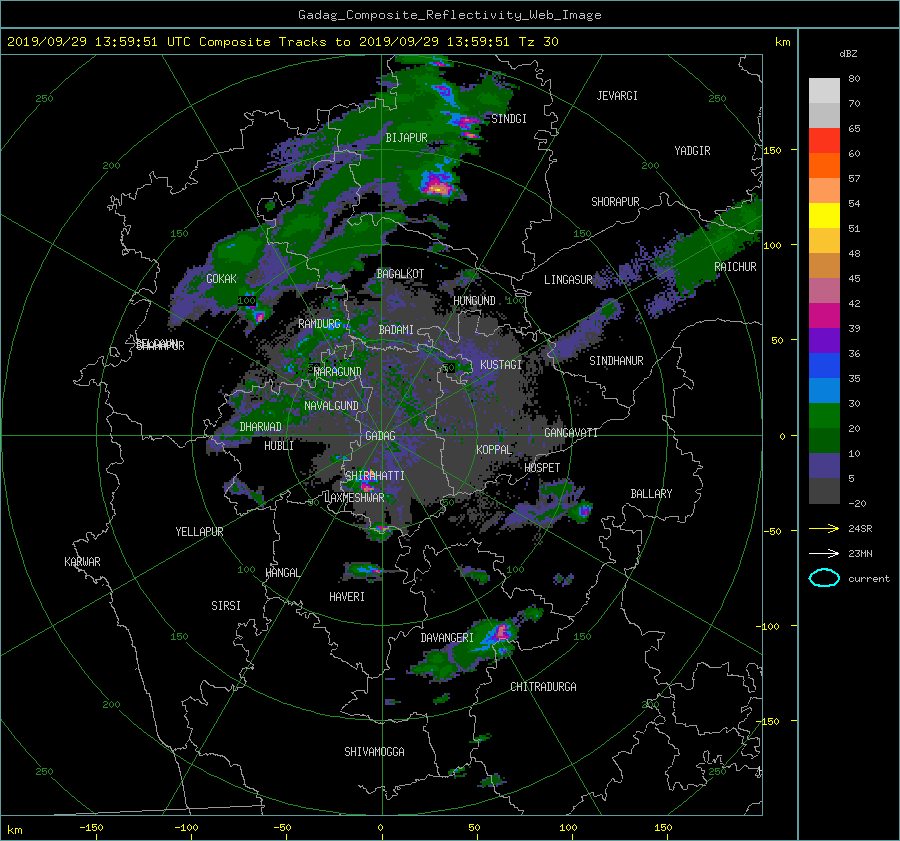The image size is (900, 841).
Task: Pick the yellow 51–54 dBZ legend swatch
Action: tap(824, 216)
